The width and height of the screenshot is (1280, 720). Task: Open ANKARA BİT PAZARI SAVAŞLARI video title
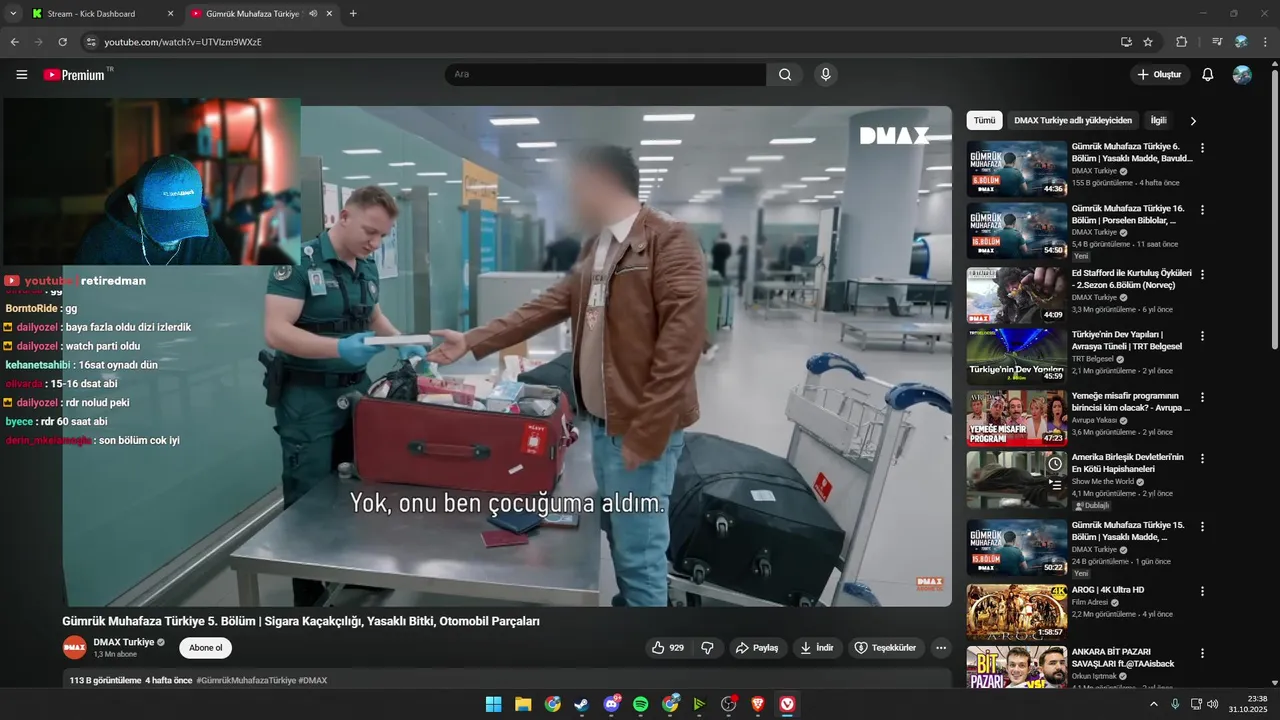1123,657
